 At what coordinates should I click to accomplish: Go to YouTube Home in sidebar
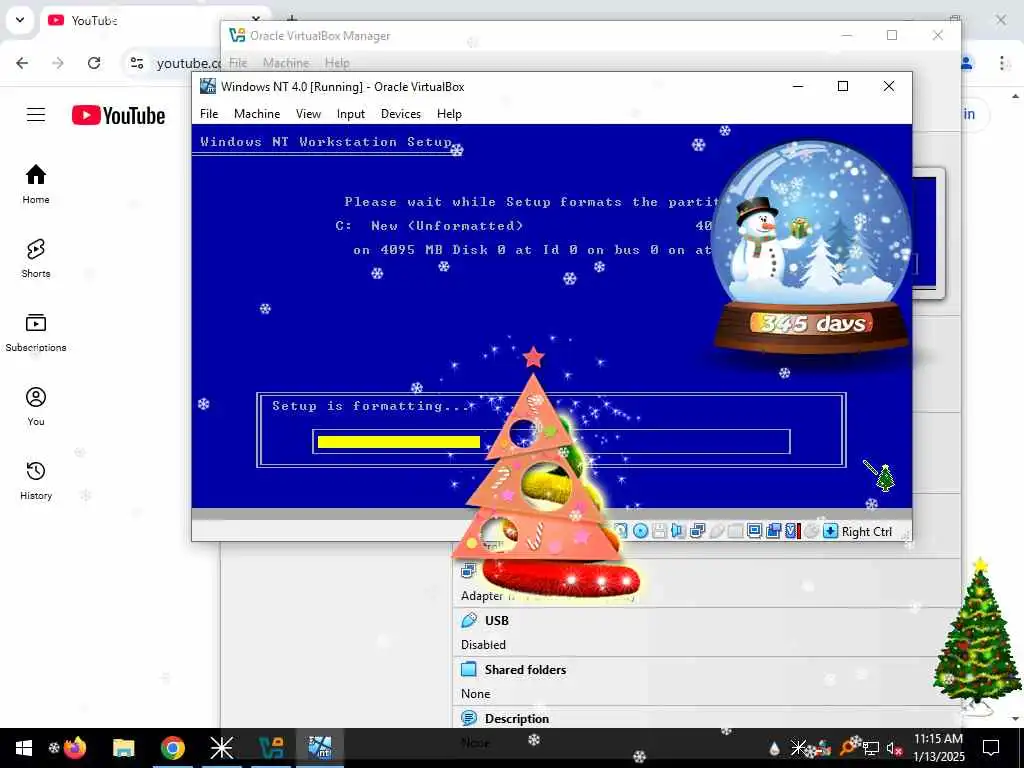click(x=36, y=184)
